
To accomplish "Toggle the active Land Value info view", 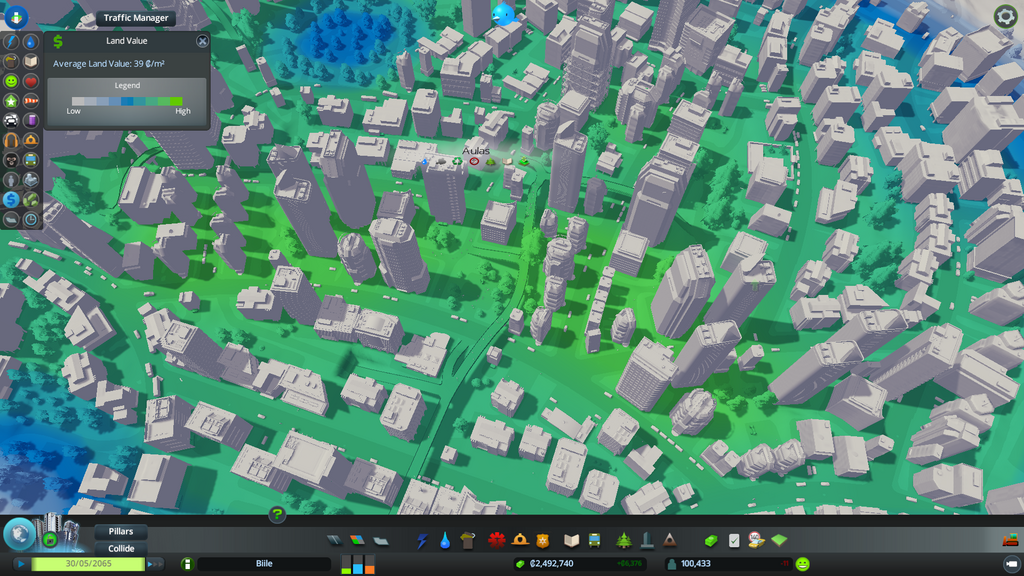I will pyautogui.click(x=11, y=199).
